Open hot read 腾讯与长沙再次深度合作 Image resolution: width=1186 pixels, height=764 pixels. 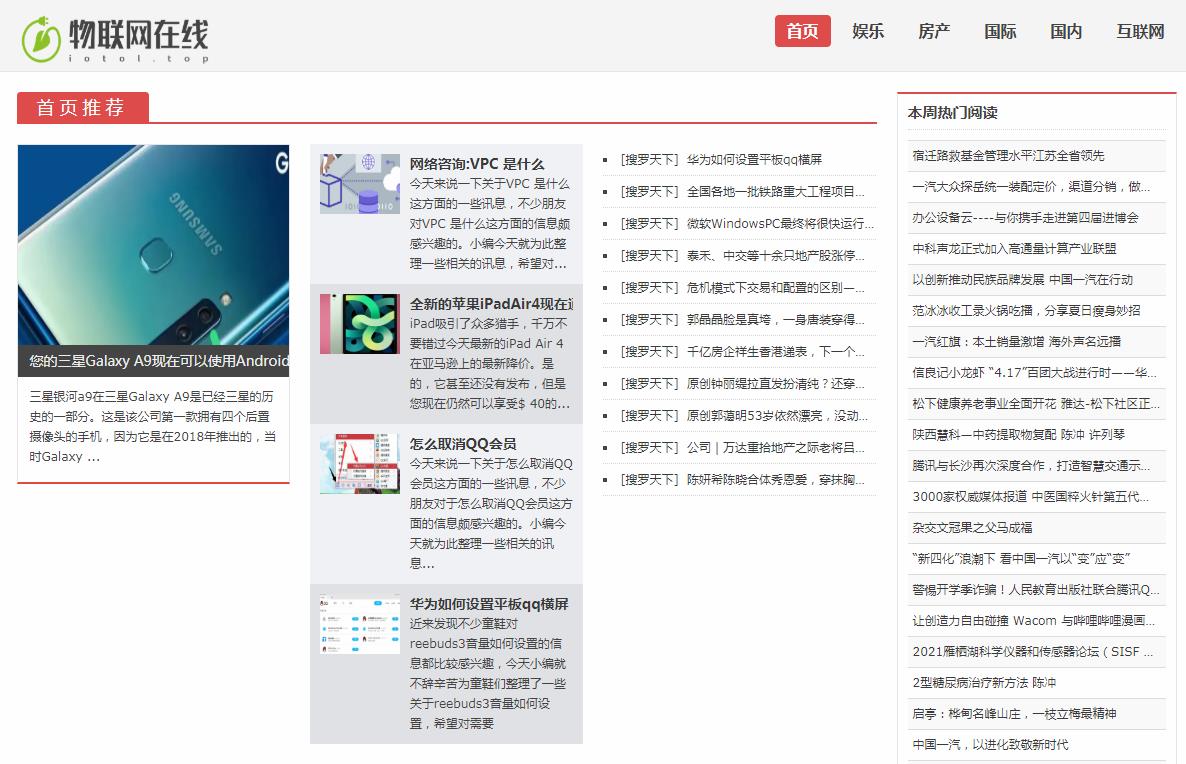[1031, 466]
